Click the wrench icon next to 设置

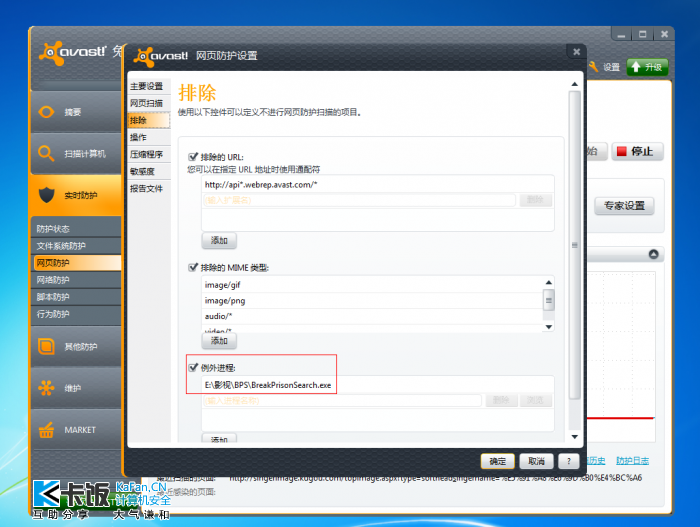tap(593, 67)
